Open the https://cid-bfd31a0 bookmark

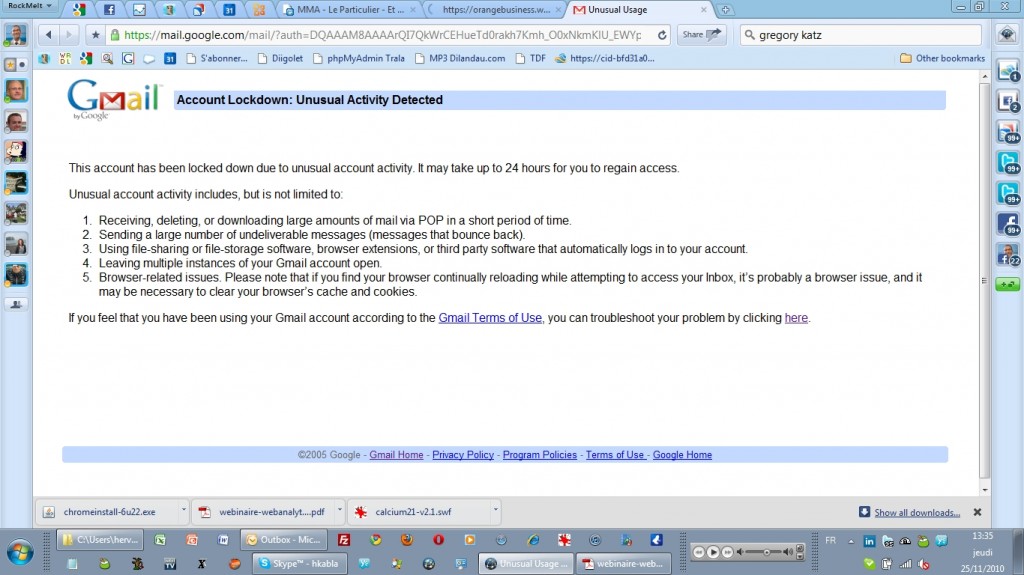coord(605,58)
